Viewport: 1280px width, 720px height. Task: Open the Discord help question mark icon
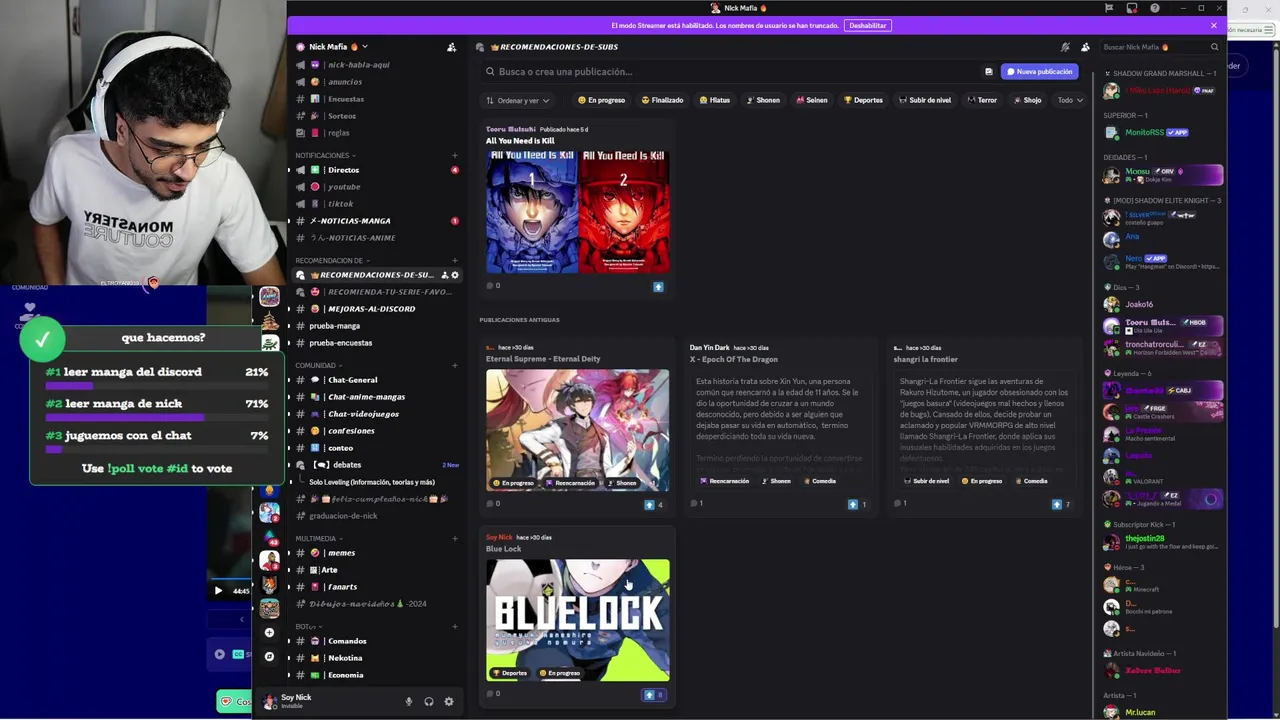(1155, 8)
